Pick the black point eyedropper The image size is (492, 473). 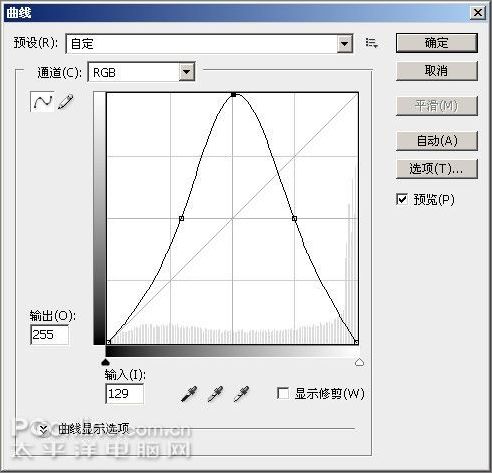point(189,394)
